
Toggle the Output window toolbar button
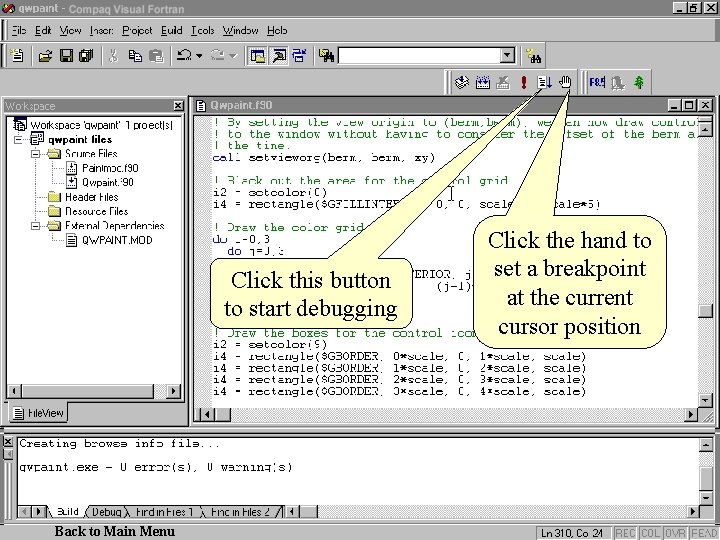pos(278,56)
